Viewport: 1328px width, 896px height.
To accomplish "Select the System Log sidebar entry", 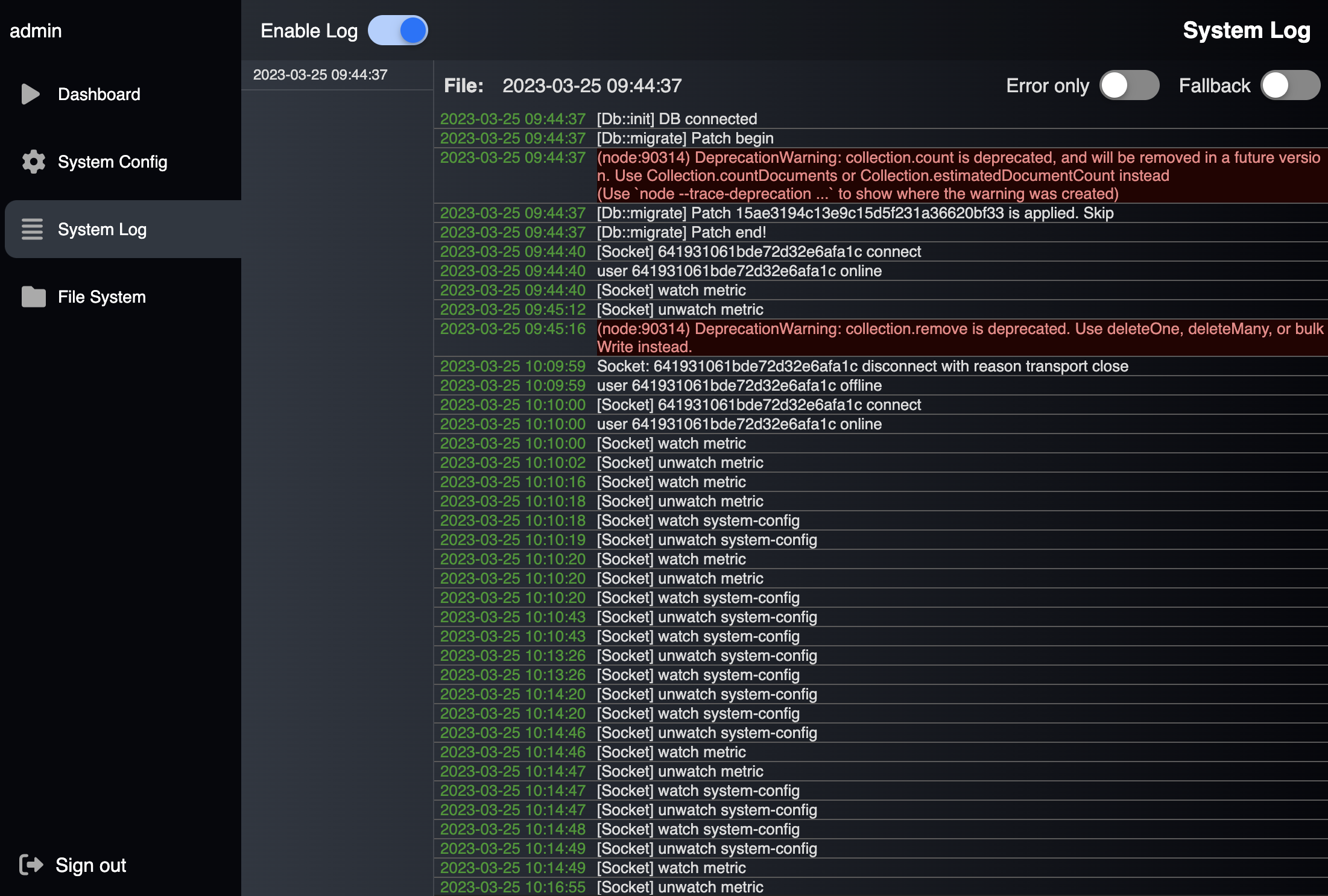I will point(102,229).
